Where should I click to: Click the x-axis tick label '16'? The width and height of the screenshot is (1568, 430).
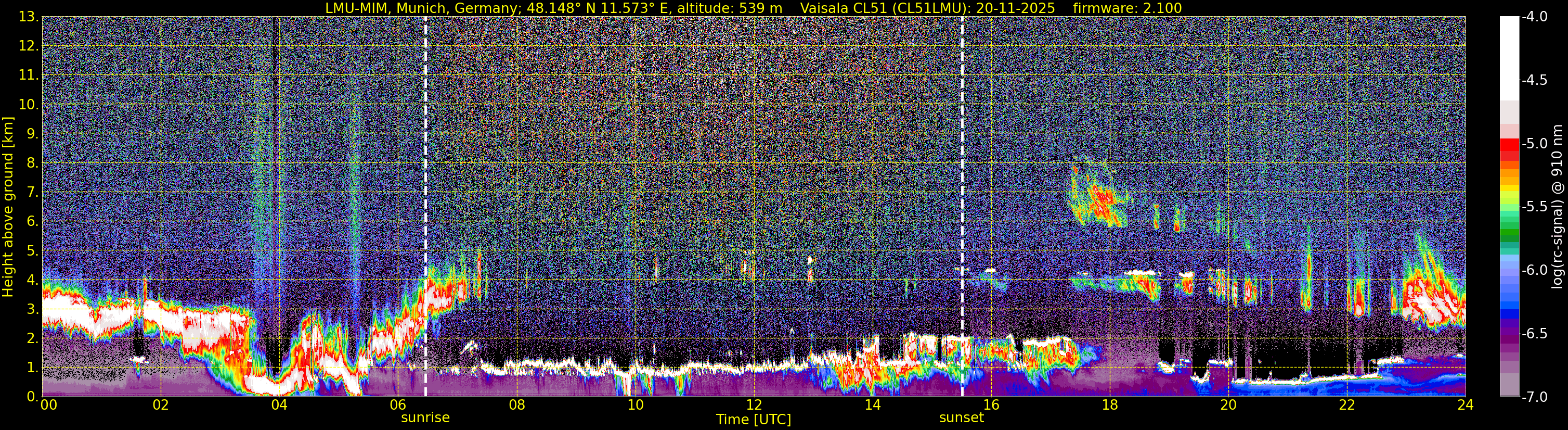tap(991, 405)
